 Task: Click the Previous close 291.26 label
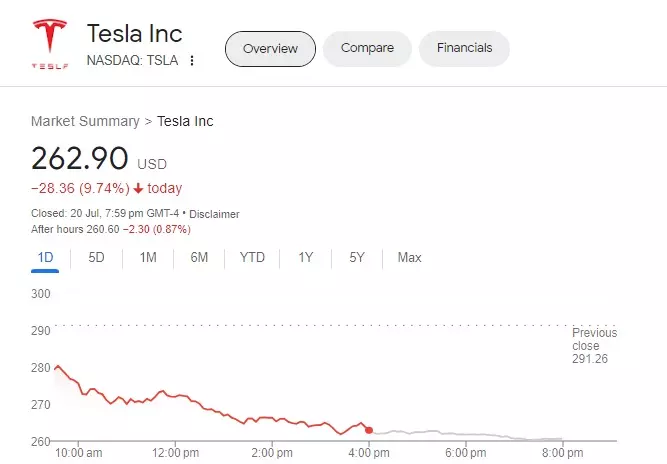594,346
